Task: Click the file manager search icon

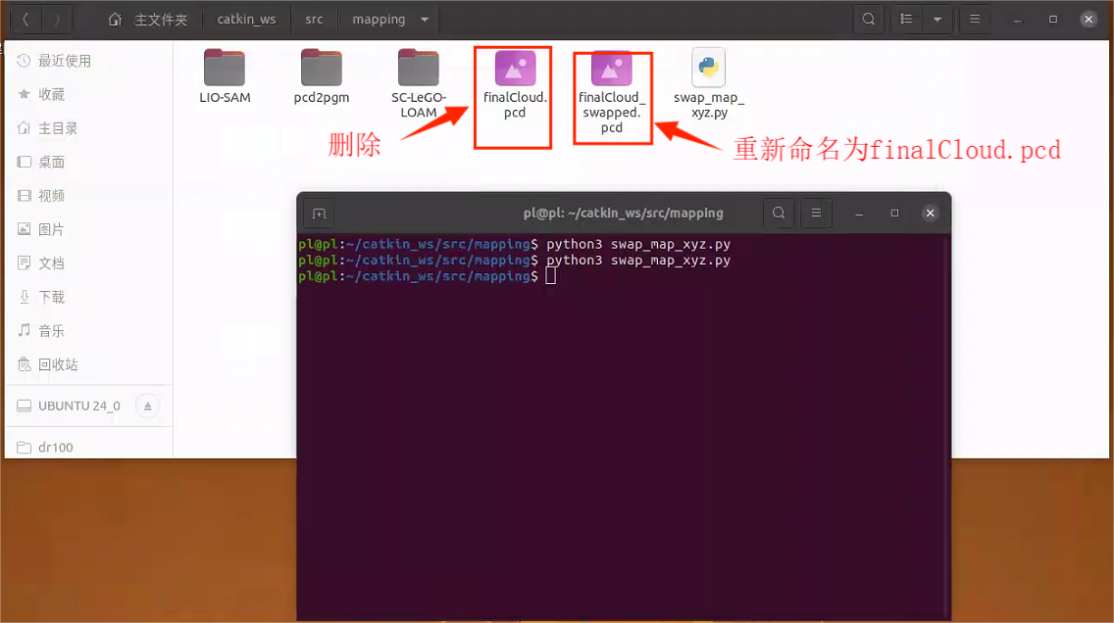Action: click(x=869, y=19)
